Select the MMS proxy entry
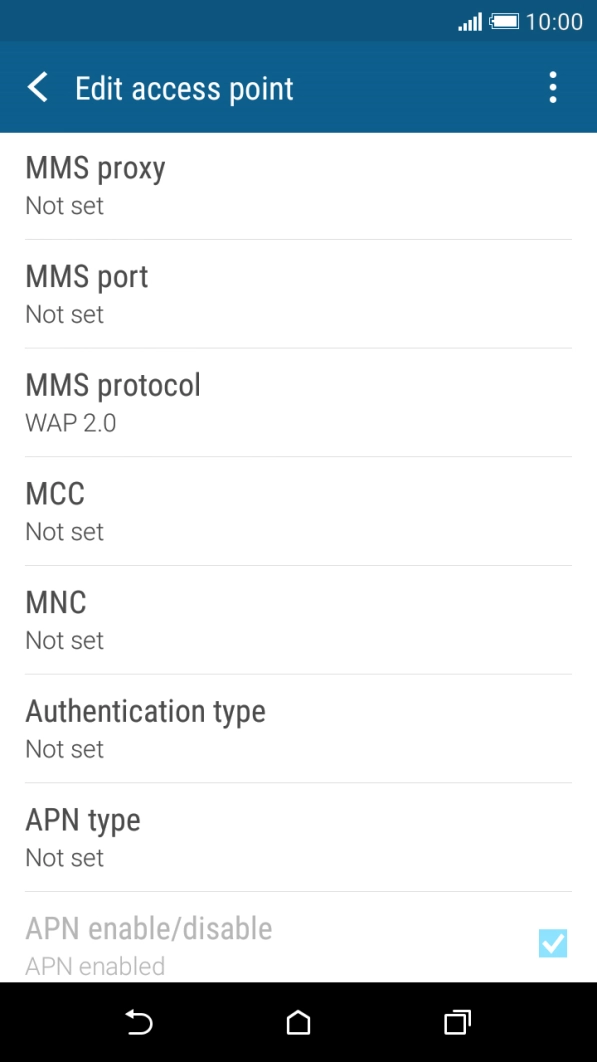The image size is (597, 1062). [297, 184]
